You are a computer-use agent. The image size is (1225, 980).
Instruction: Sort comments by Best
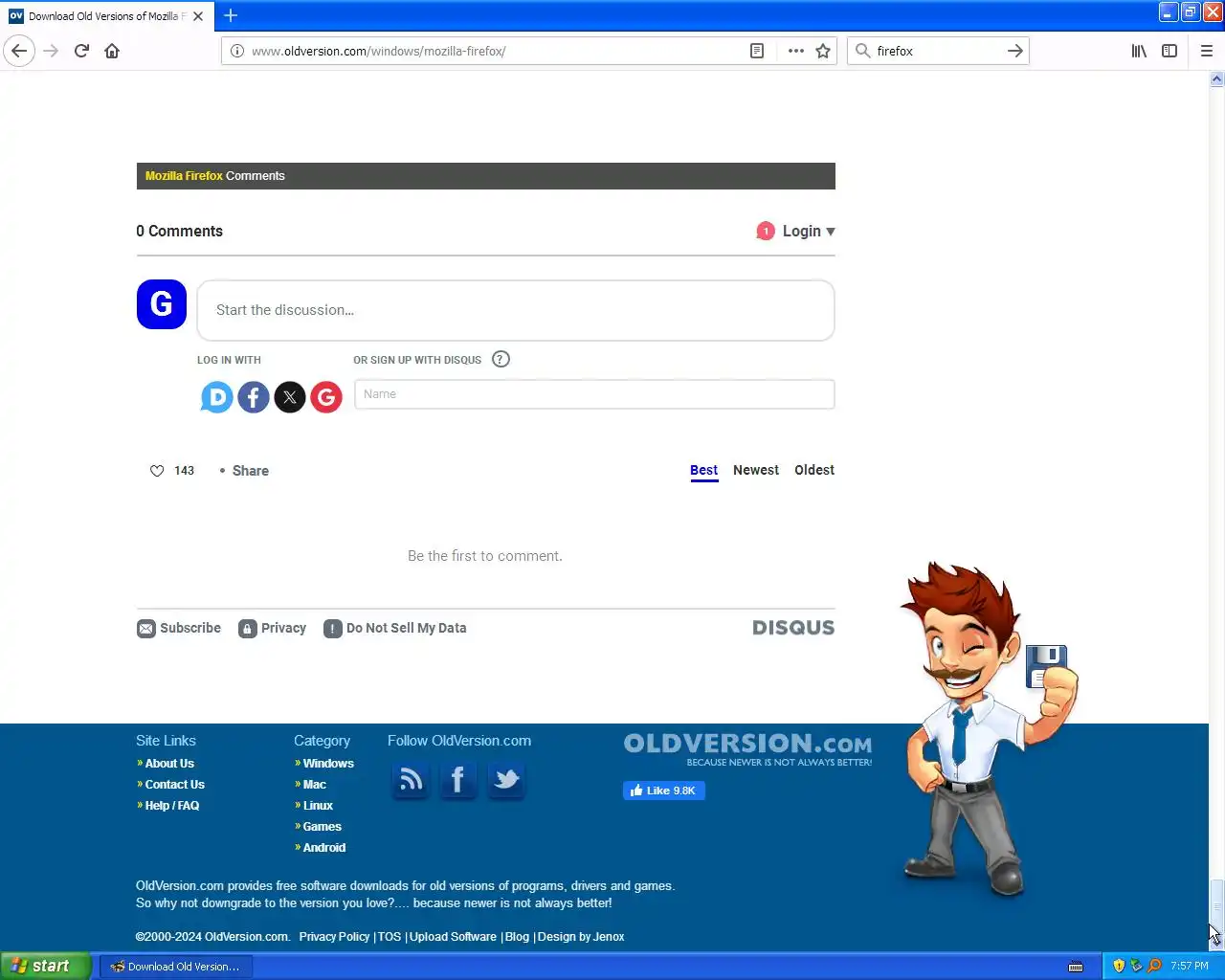pyautogui.click(x=704, y=470)
